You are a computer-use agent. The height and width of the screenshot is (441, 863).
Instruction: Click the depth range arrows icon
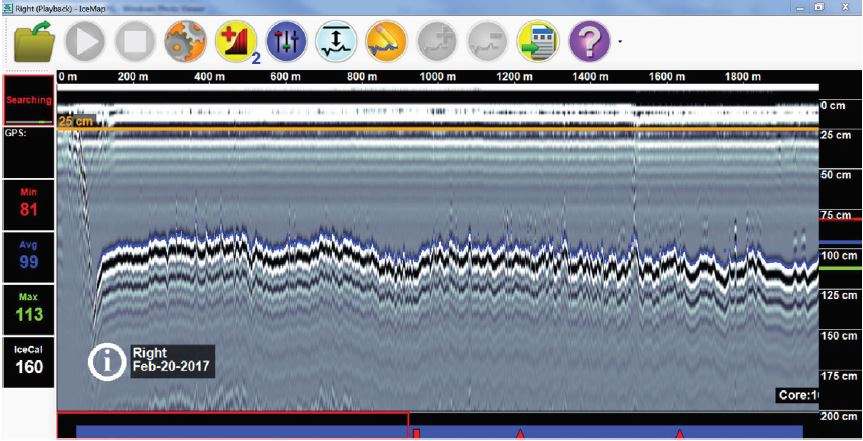(336, 42)
